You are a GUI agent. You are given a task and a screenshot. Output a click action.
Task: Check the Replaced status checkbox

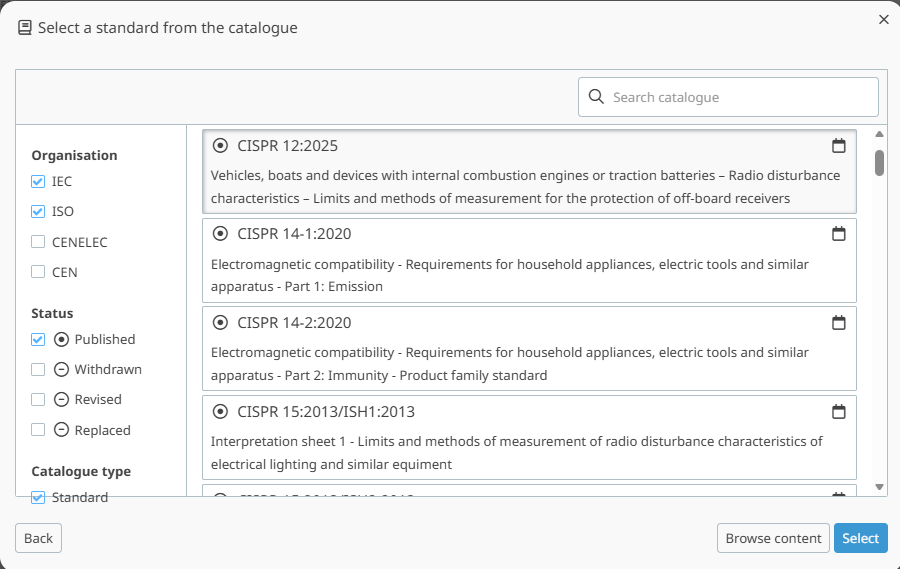(x=38, y=429)
